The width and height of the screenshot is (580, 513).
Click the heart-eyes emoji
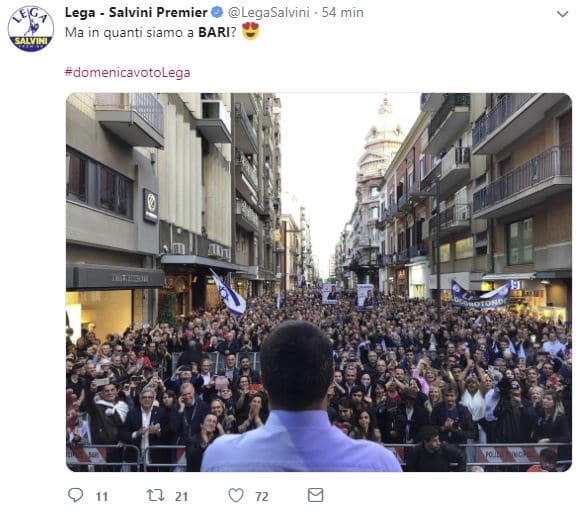coord(250,31)
